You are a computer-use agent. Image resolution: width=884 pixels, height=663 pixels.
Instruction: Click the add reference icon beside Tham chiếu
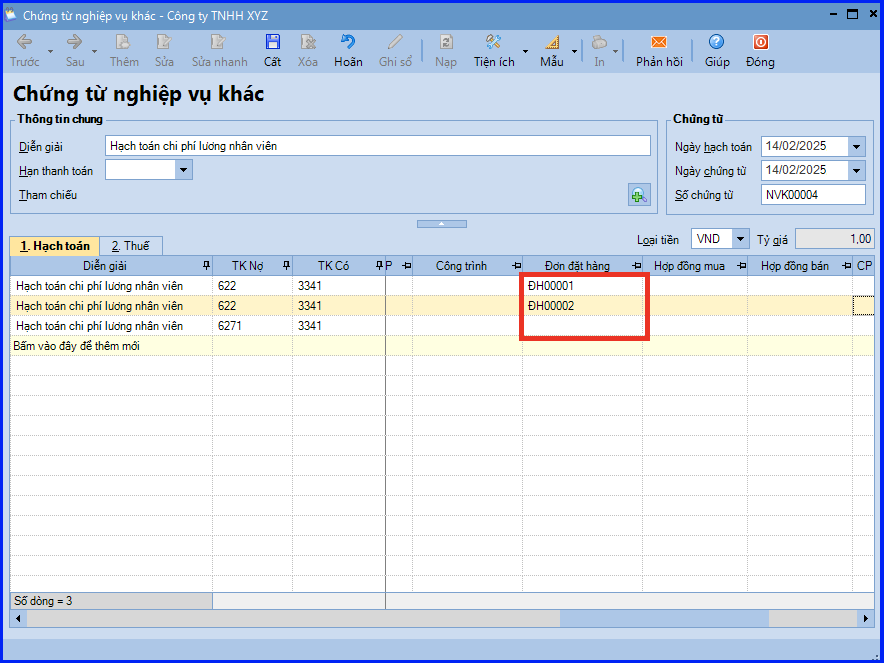(639, 195)
